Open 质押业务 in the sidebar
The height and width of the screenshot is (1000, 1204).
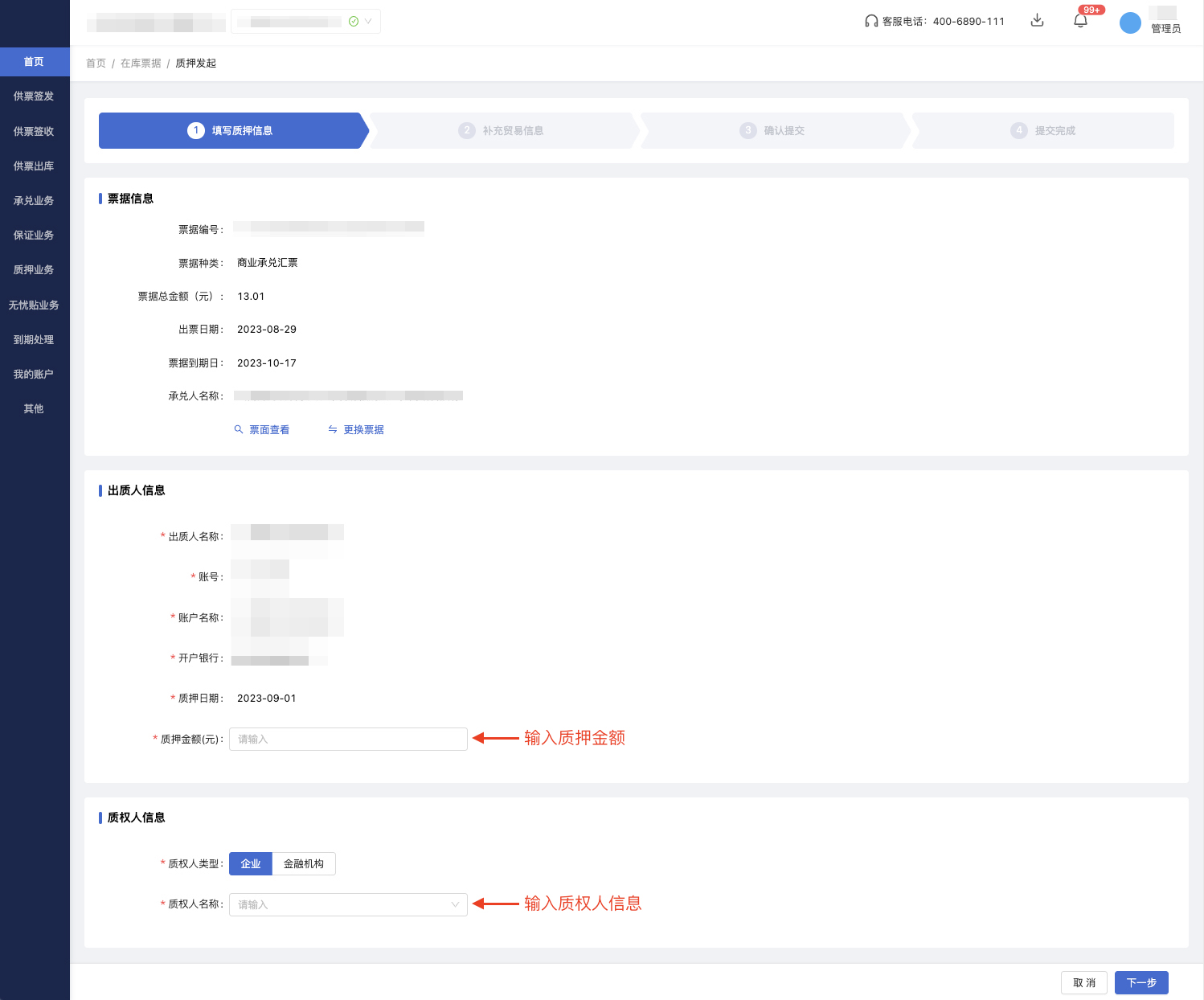[34, 270]
